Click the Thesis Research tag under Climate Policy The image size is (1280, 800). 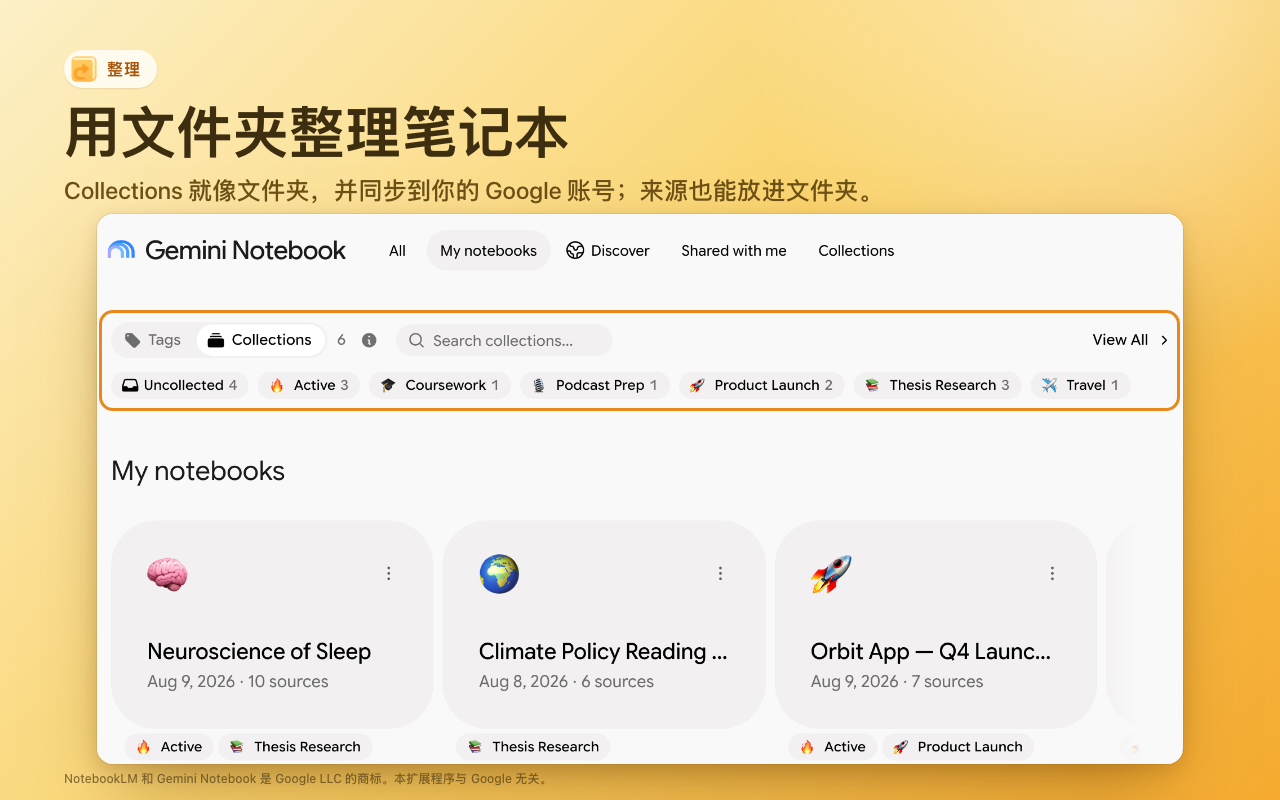[533, 747]
